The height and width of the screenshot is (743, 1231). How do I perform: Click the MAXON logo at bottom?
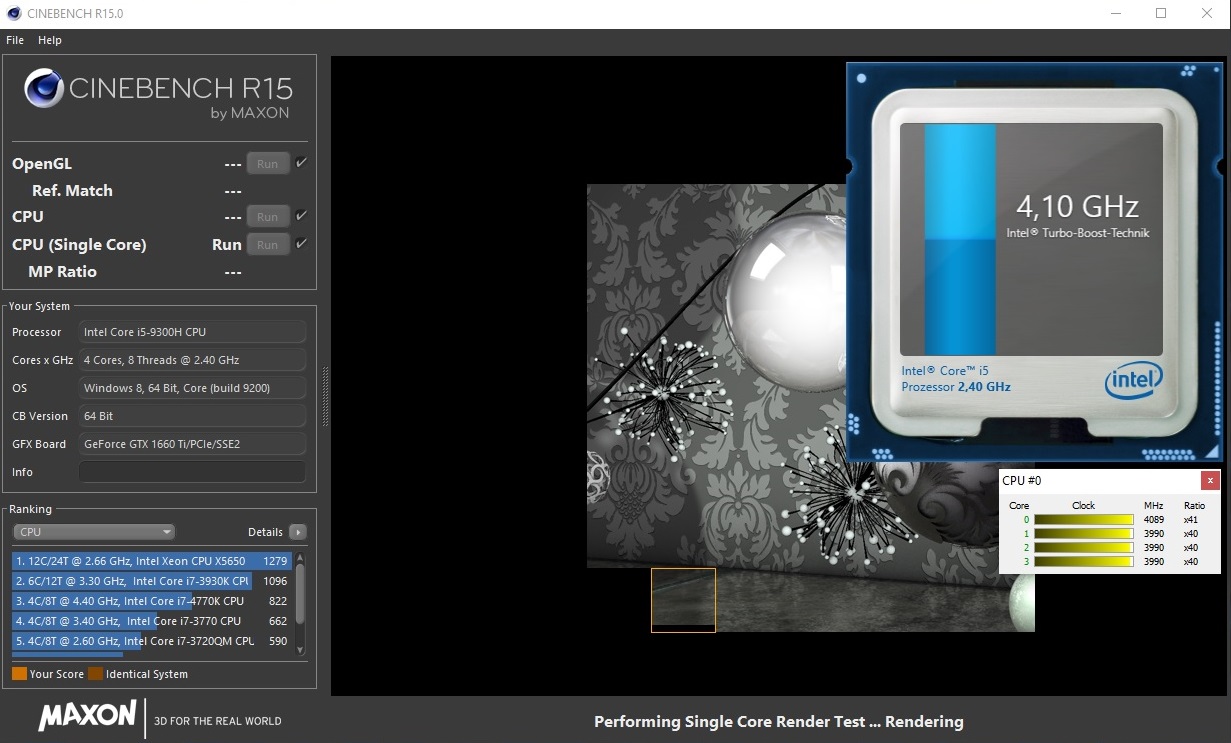pyautogui.click(x=87, y=715)
